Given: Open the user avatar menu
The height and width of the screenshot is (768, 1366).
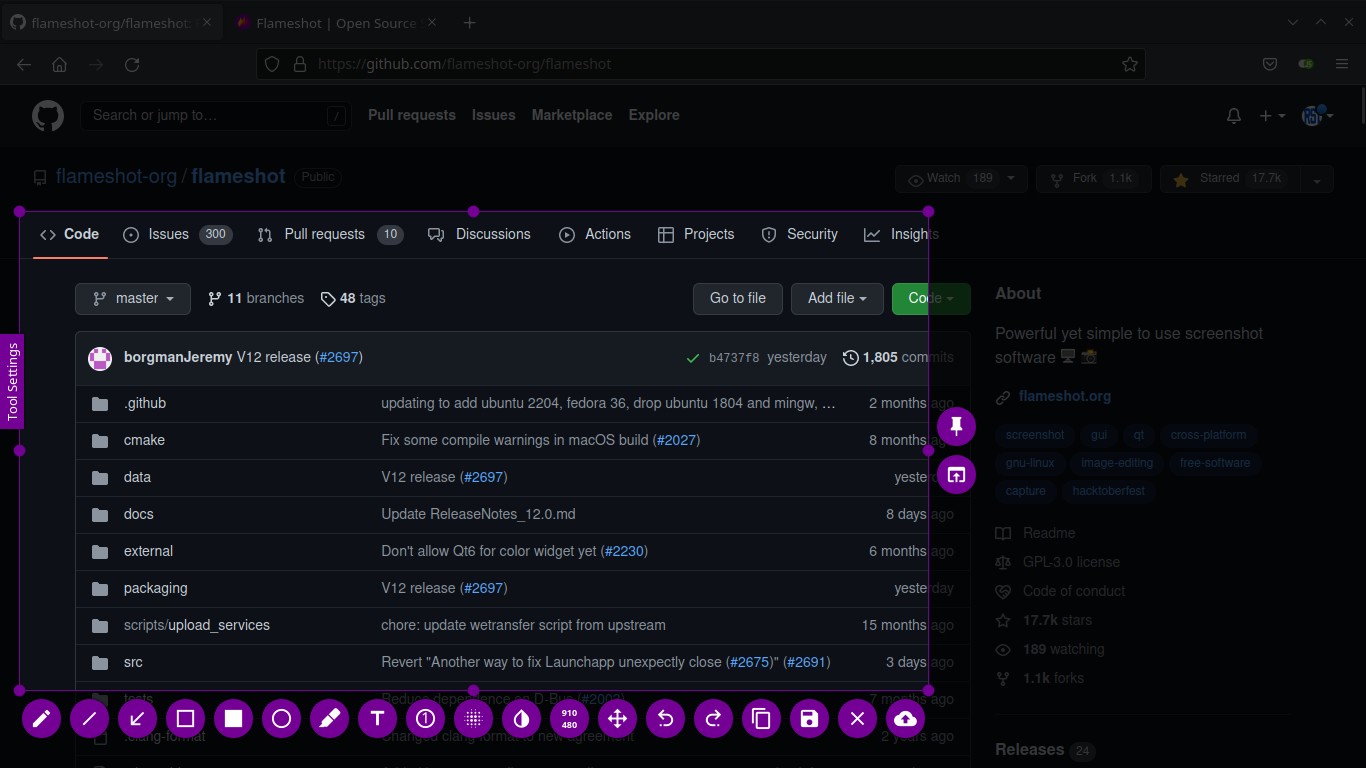Looking at the screenshot, I should pyautogui.click(x=1317, y=116).
